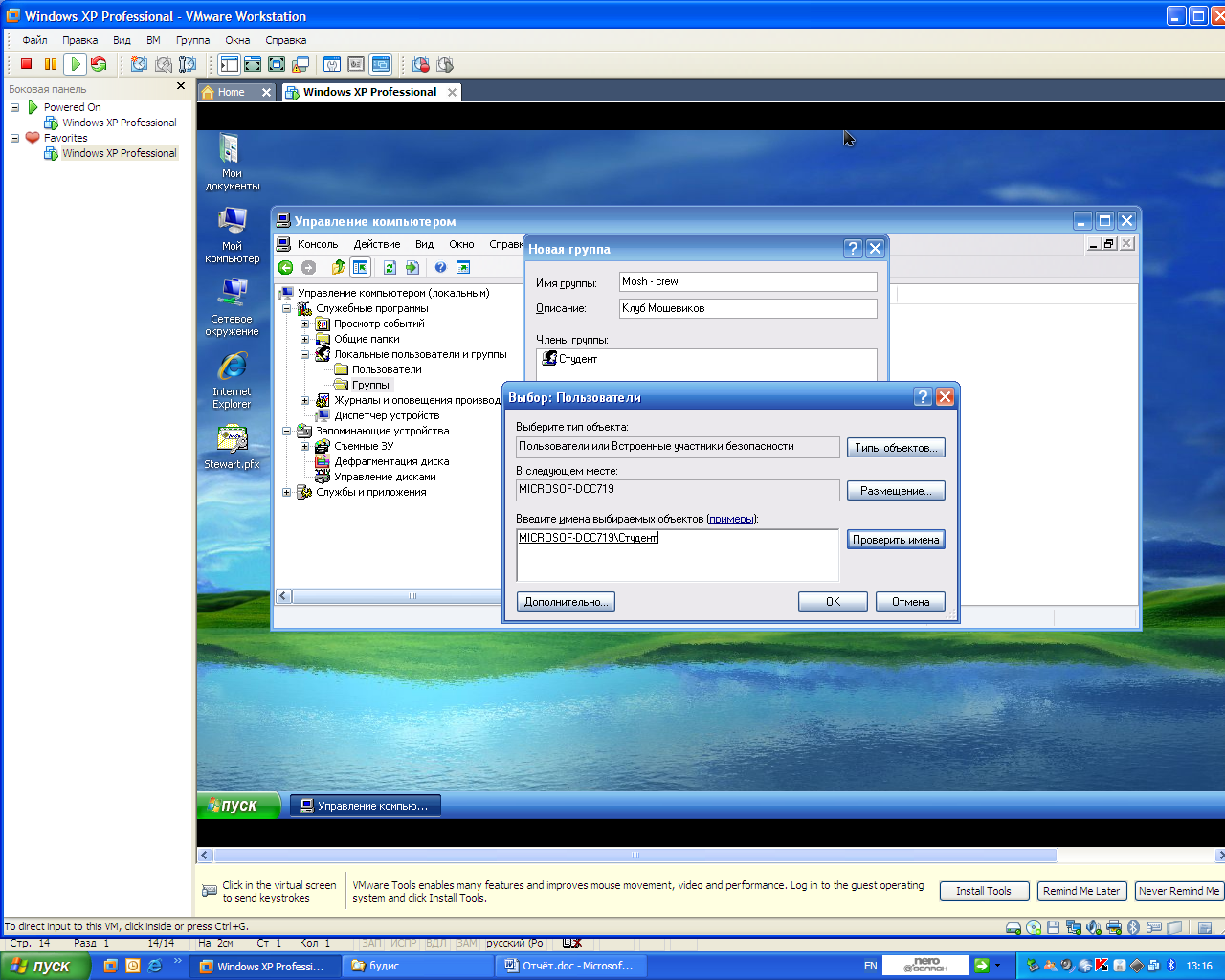Toggle the show/hide console tree icon
Viewport: 1225px width, 980px height.
[360, 268]
